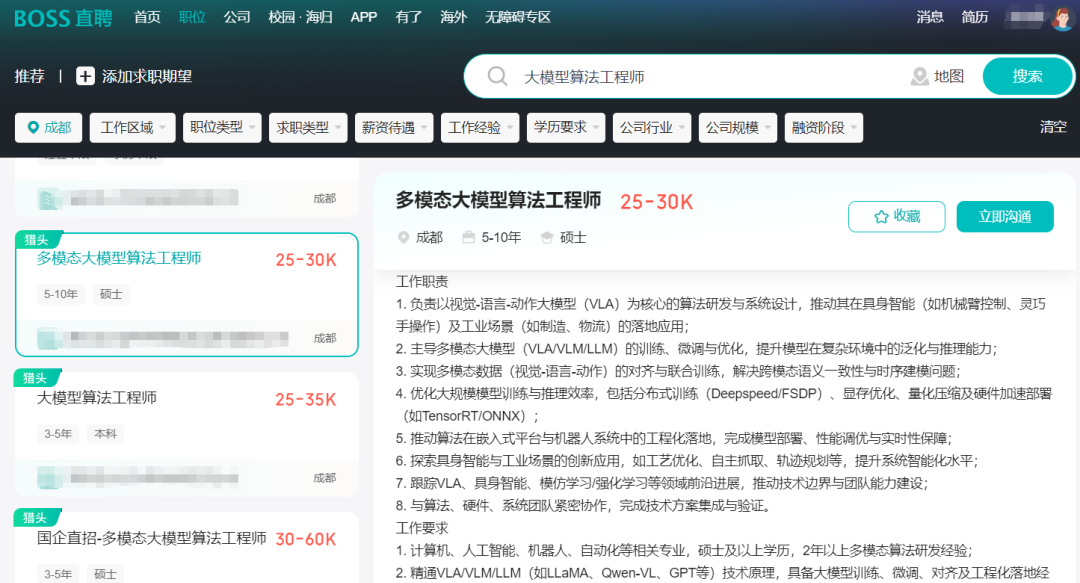The height and width of the screenshot is (583, 1080).
Task: Expand the 工作区域 dropdown
Action: click(x=132, y=128)
